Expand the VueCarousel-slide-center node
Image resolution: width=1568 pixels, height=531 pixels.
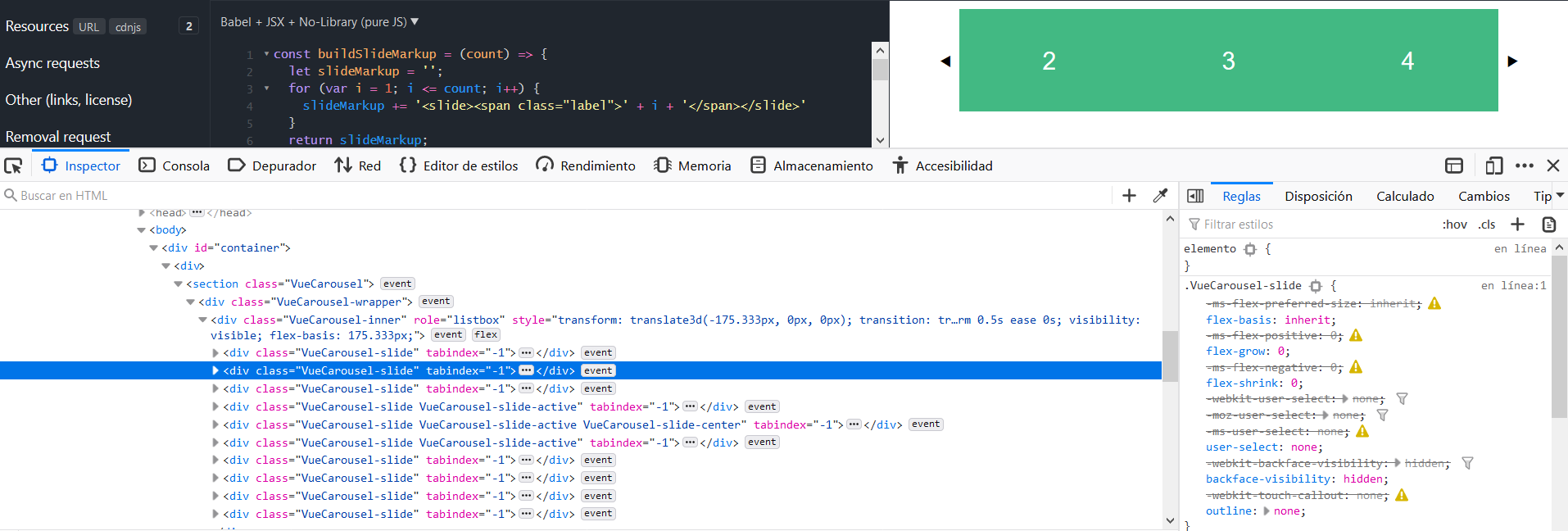pyautogui.click(x=215, y=424)
